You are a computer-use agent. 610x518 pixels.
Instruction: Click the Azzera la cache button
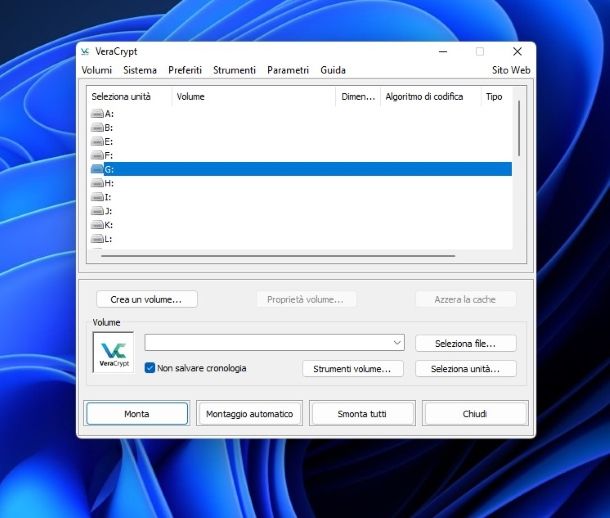click(x=466, y=299)
